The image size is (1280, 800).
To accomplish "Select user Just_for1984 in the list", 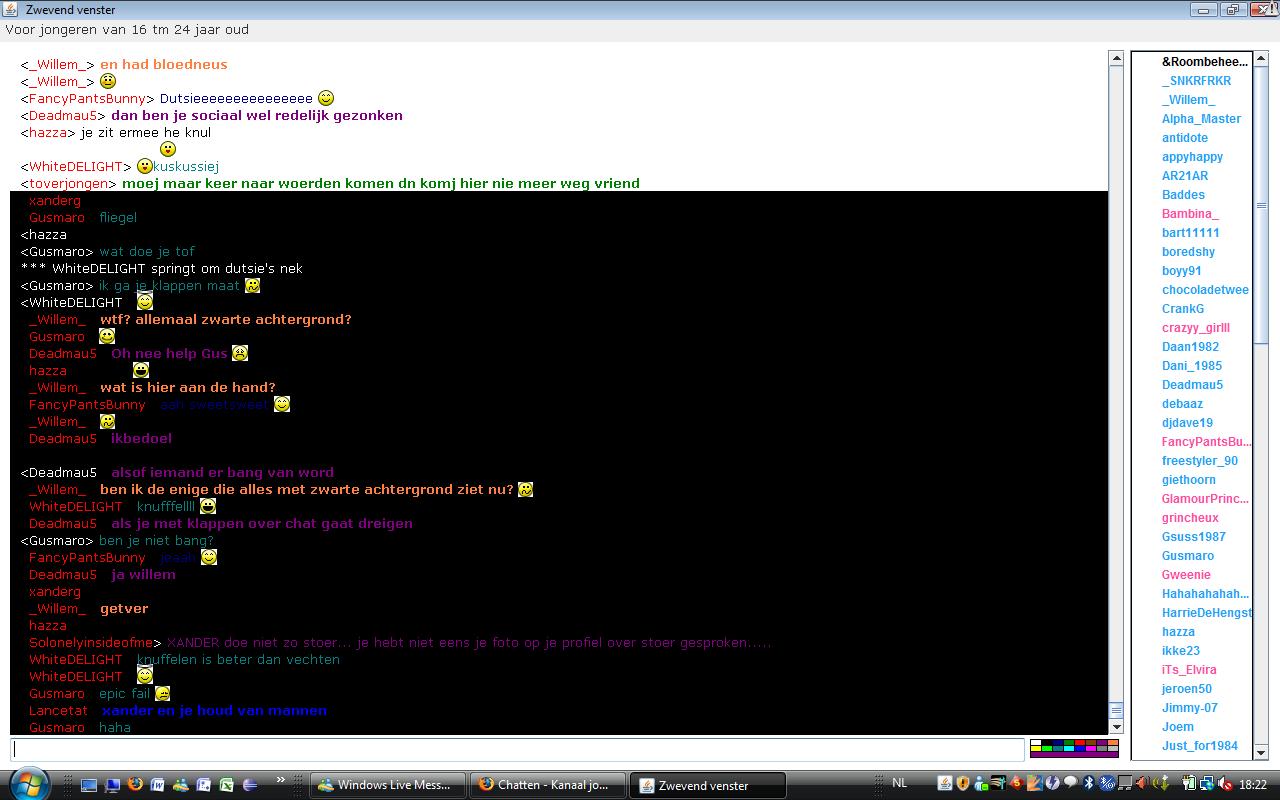I will point(1199,746).
